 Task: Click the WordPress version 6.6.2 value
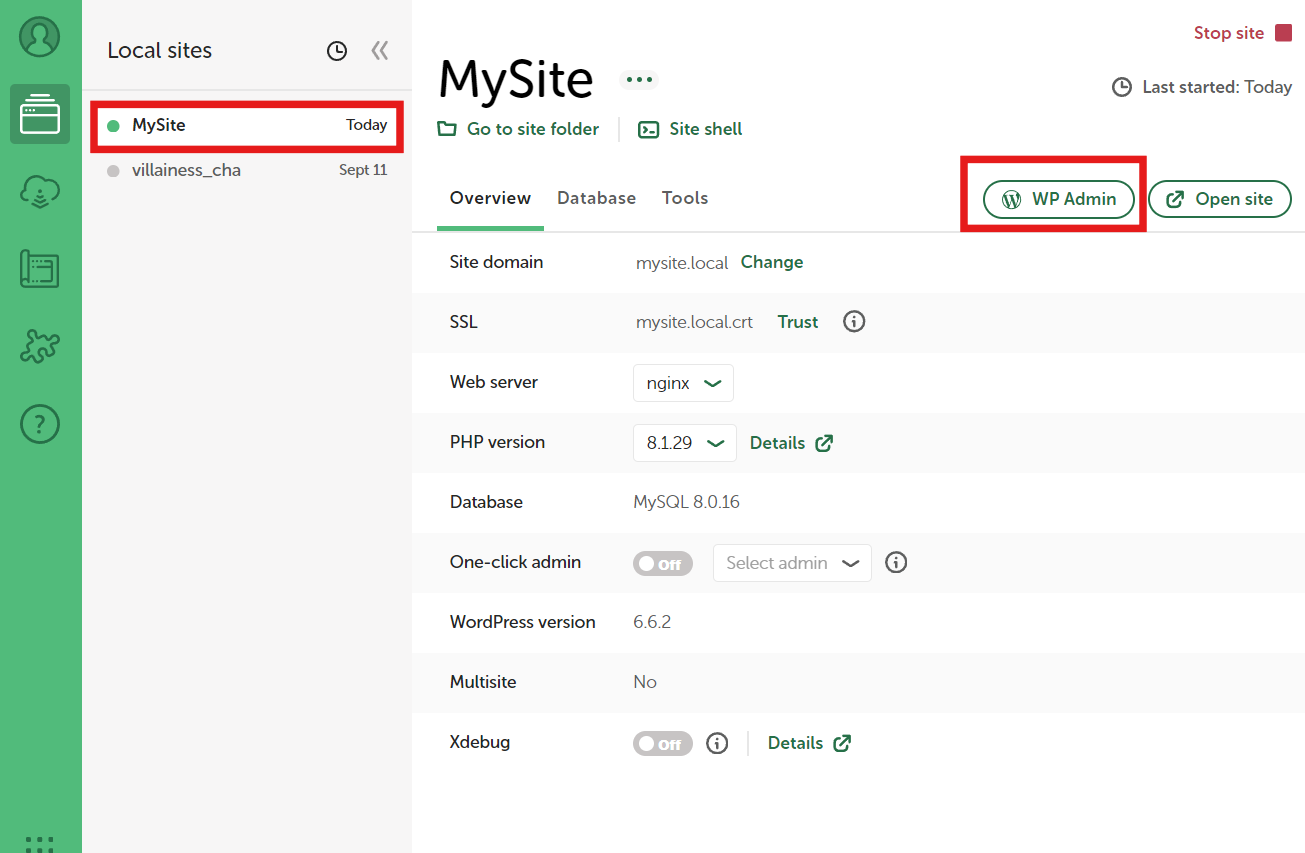point(652,622)
